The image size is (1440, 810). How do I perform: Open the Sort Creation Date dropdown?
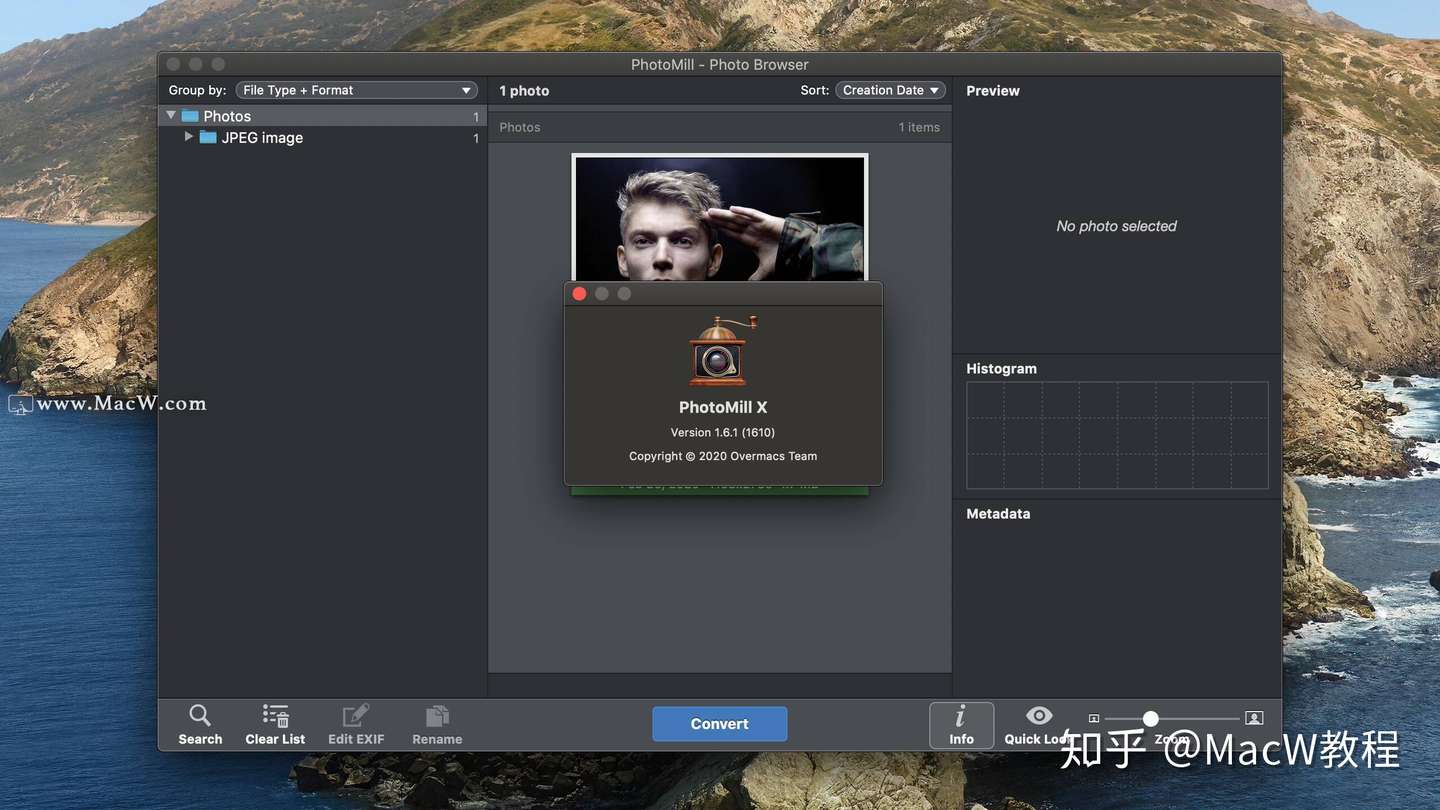pyautogui.click(x=891, y=90)
